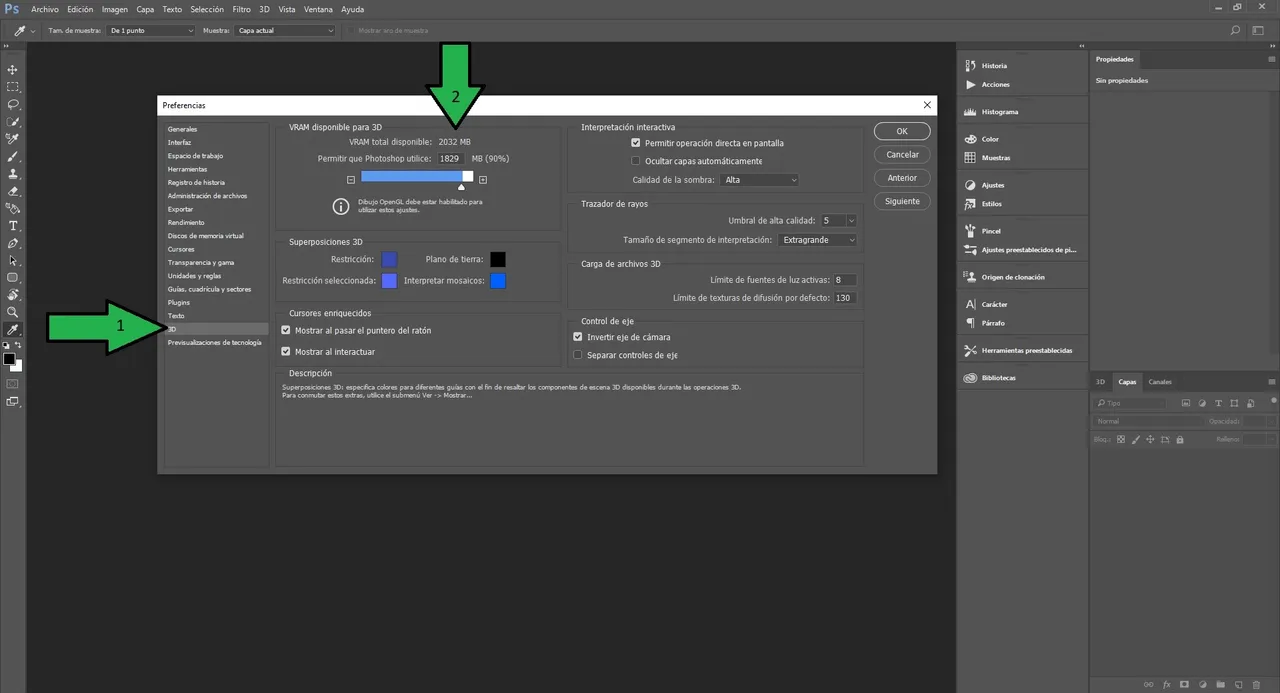Open the Bibliotecas panel icon
The image size is (1280, 693).
[970, 378]
